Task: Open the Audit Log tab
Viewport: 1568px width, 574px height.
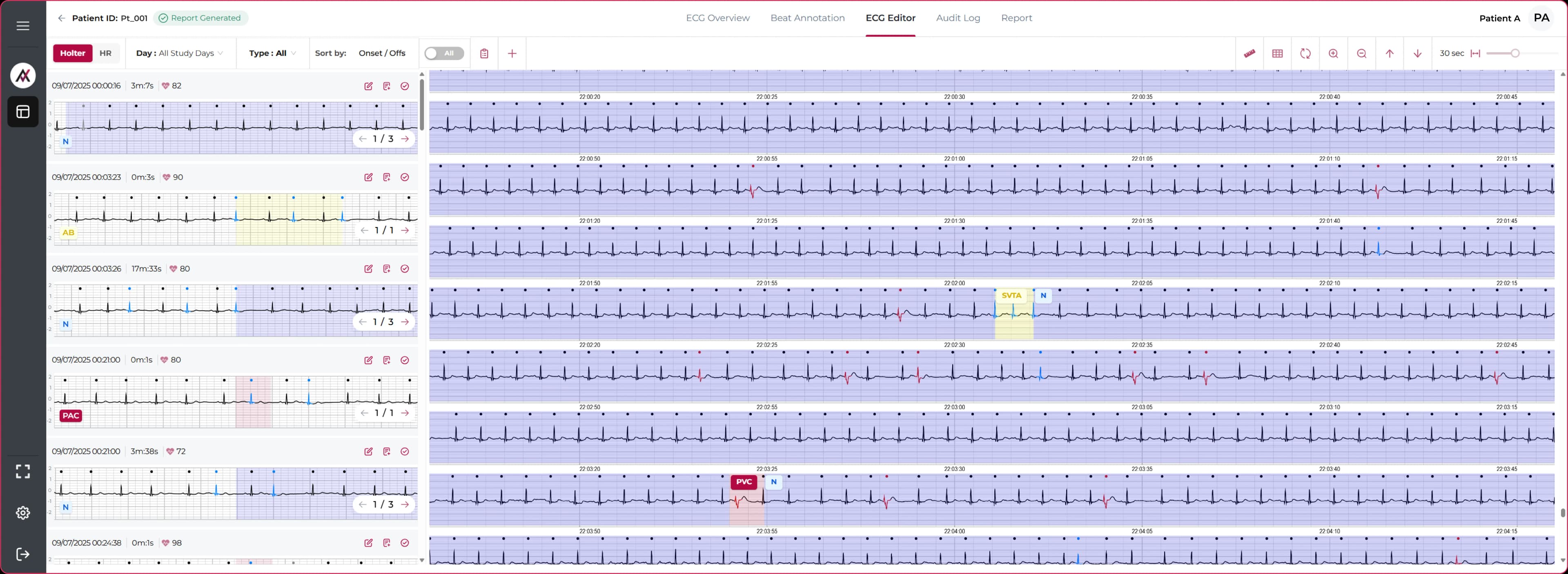Action: tap(958, 18)
